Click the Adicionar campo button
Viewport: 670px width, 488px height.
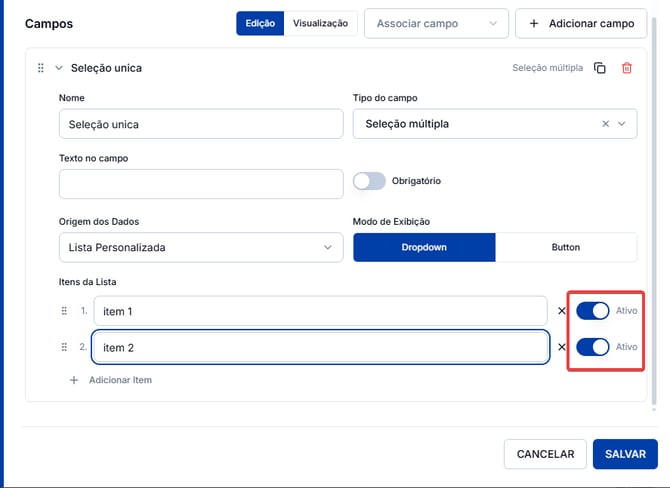click(581, 24)
